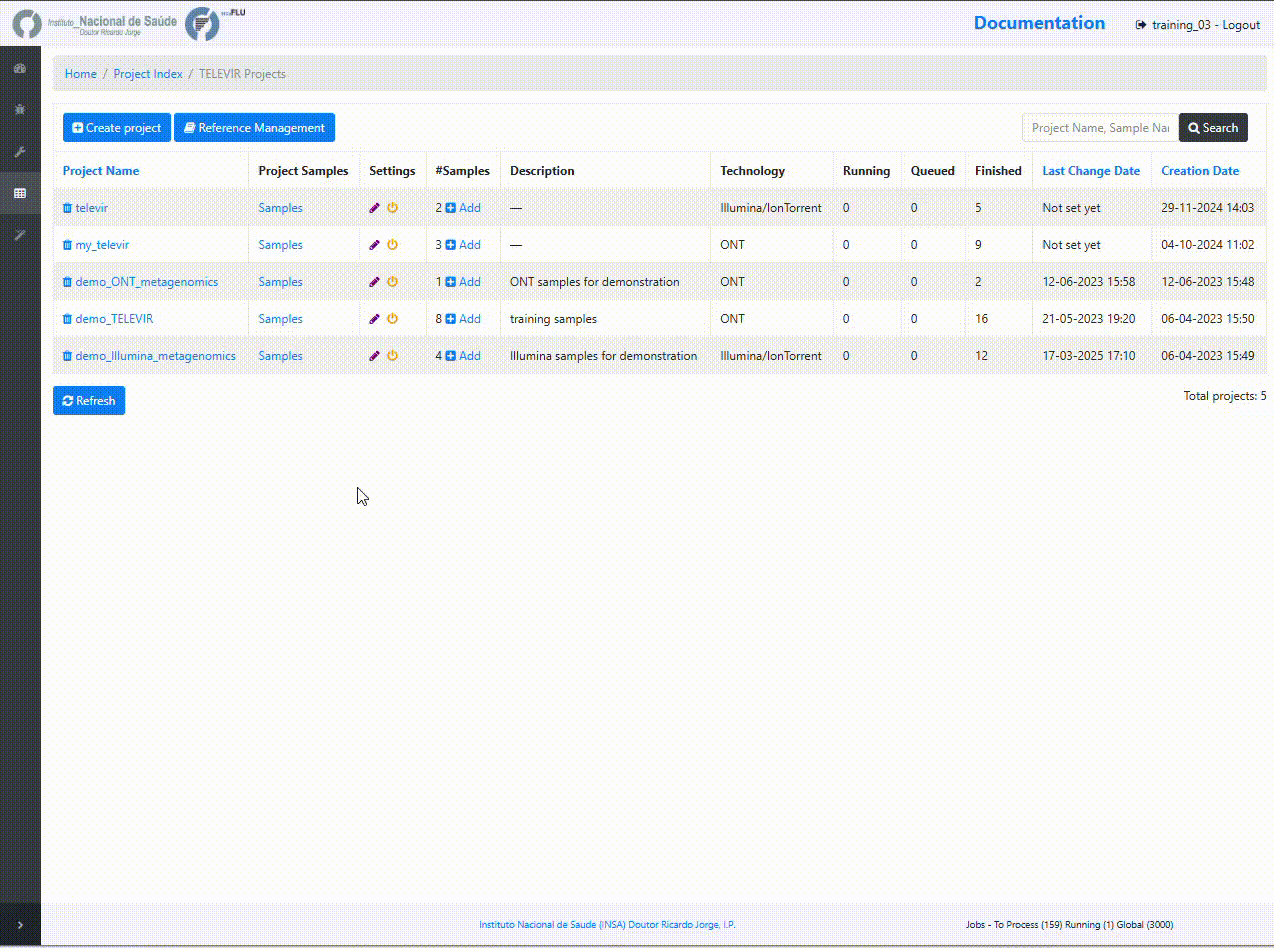Go to Home in the breadcrumb
Image resolution: width=1274 pixels, height=948 pixels.
coord(81,74)
